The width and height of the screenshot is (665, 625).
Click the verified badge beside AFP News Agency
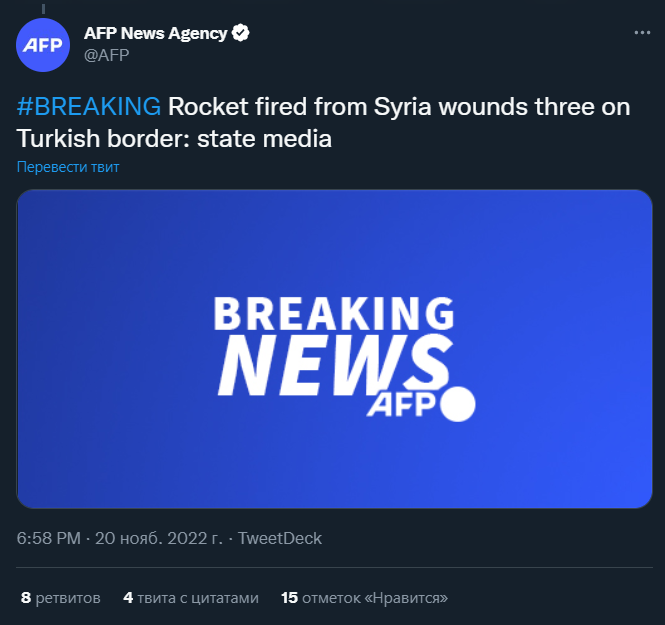tap(241, 33)
